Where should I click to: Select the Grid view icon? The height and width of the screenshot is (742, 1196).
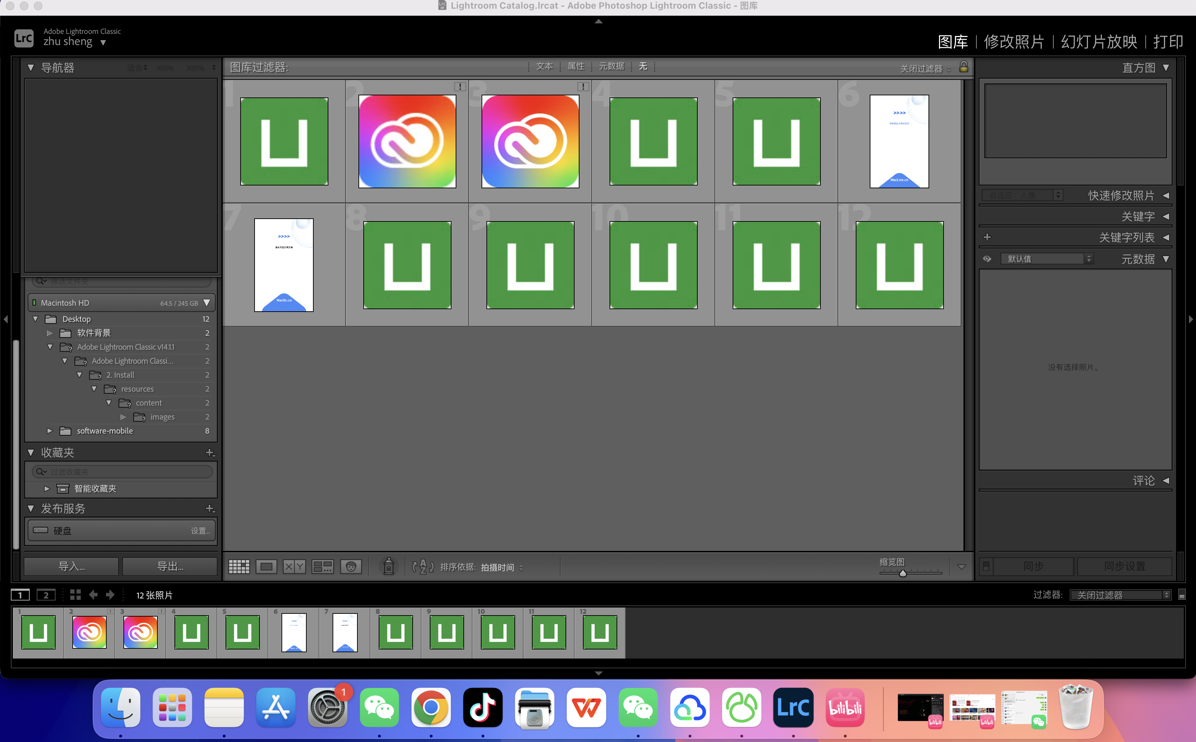pos(239,566)
